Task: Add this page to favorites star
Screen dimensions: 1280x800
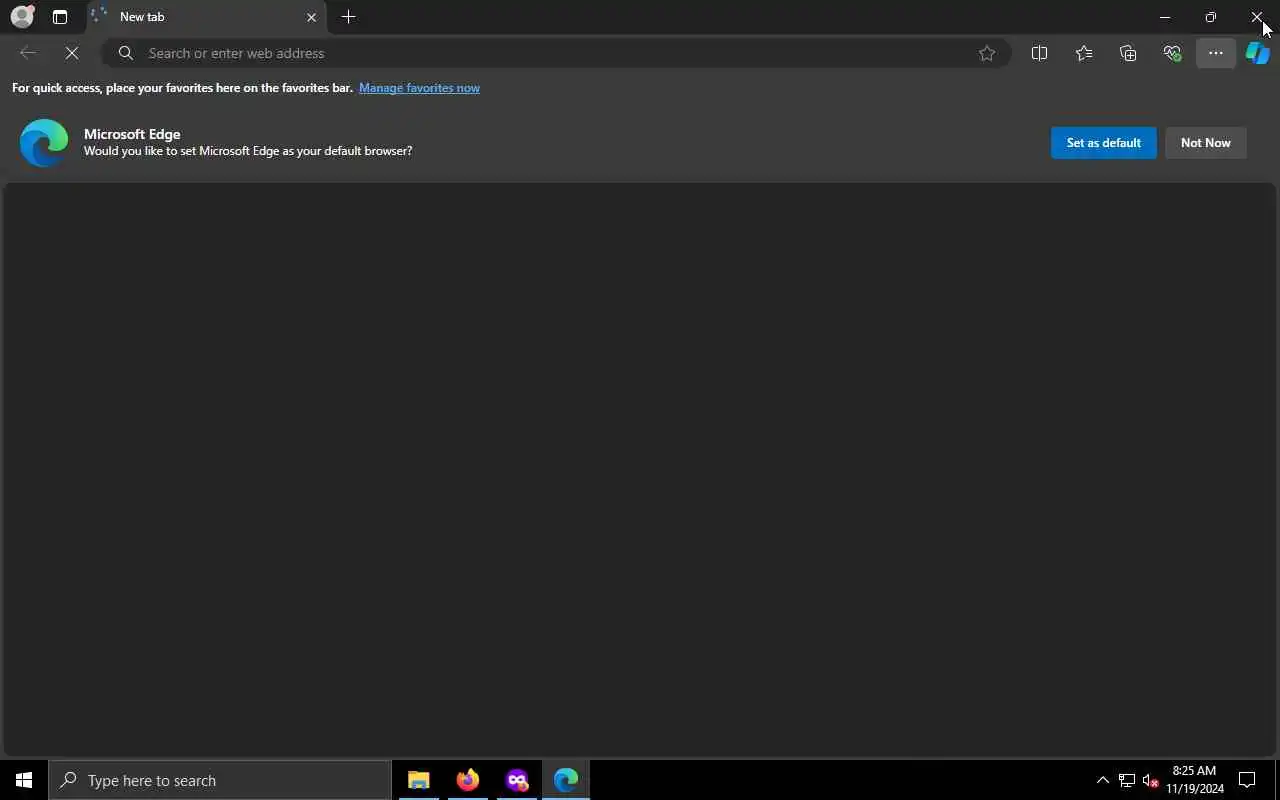Action: 987,53
